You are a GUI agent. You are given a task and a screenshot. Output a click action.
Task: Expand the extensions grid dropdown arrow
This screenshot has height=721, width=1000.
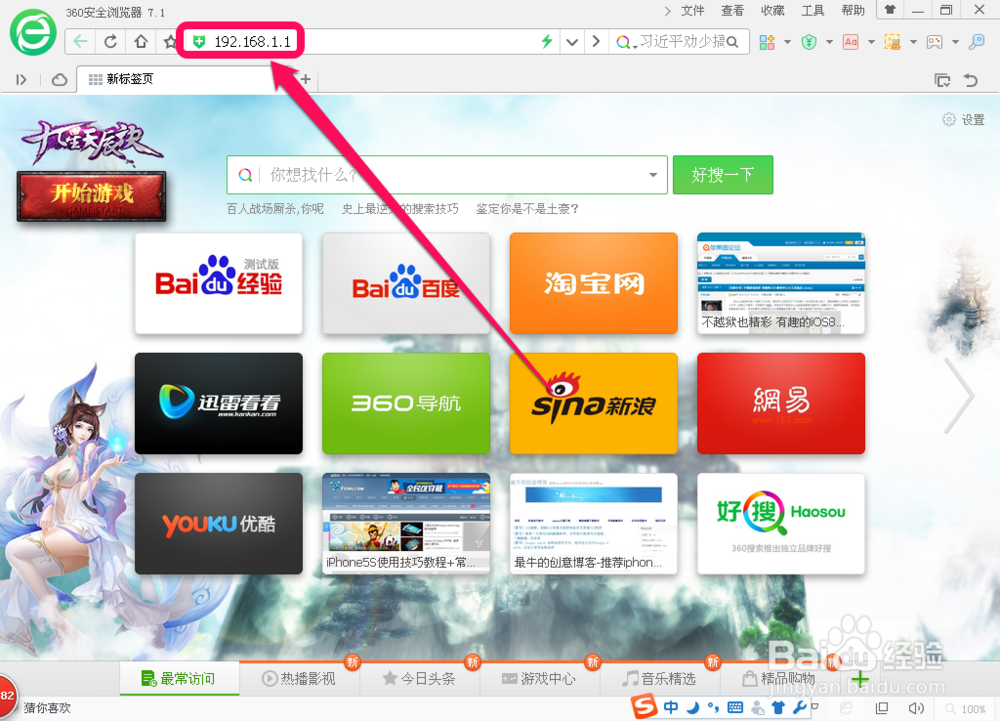click(787, 42)
